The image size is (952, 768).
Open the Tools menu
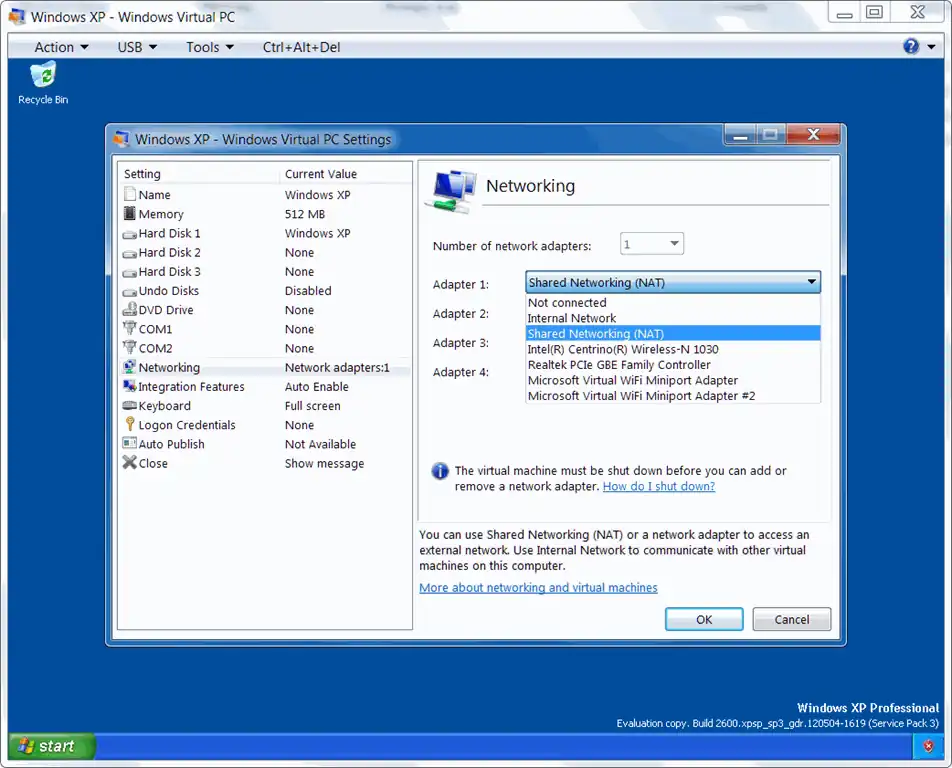[x=209, y=47]
